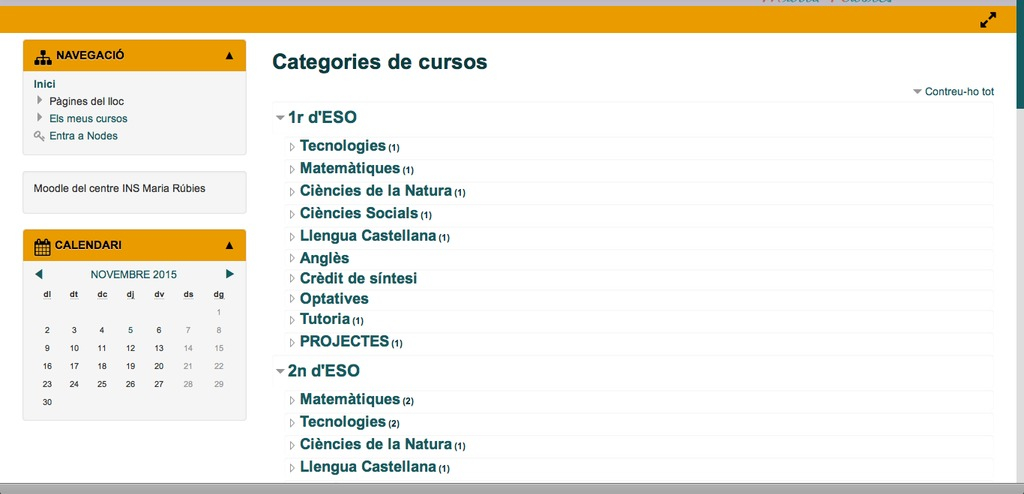The height and width of the screenshot is (494, 1024).
Task: Expand Matemàtiques under 2n d'ESO
Action: 293,400
